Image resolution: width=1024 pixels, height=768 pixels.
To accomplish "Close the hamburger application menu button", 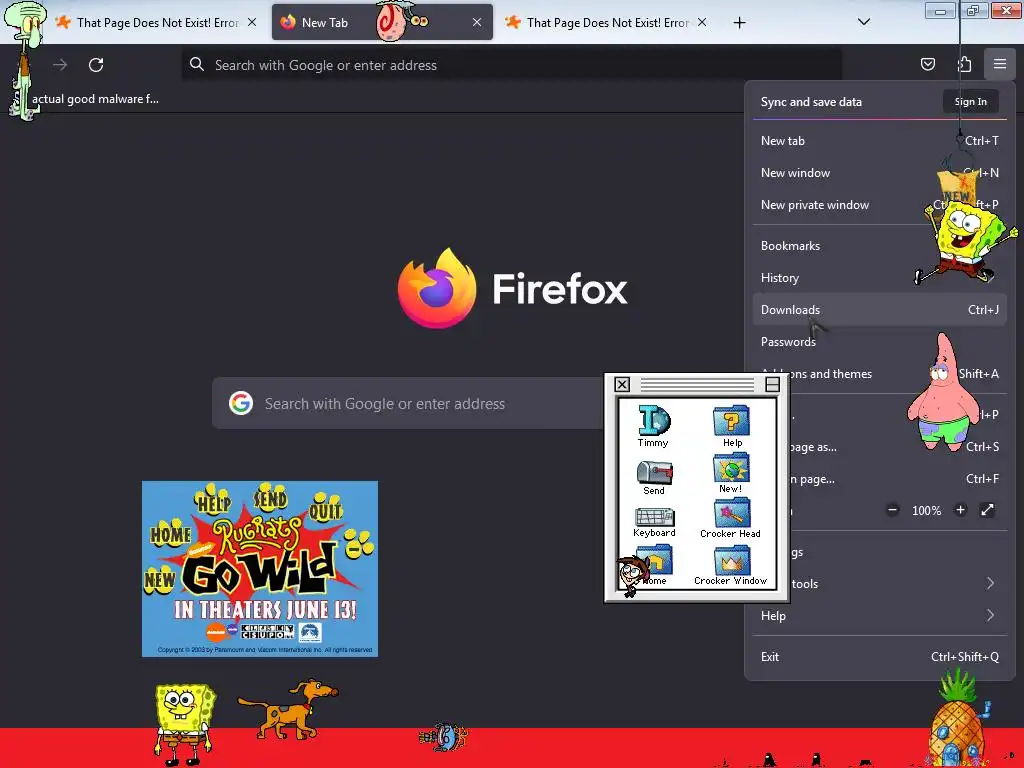I will [1000, 64].
